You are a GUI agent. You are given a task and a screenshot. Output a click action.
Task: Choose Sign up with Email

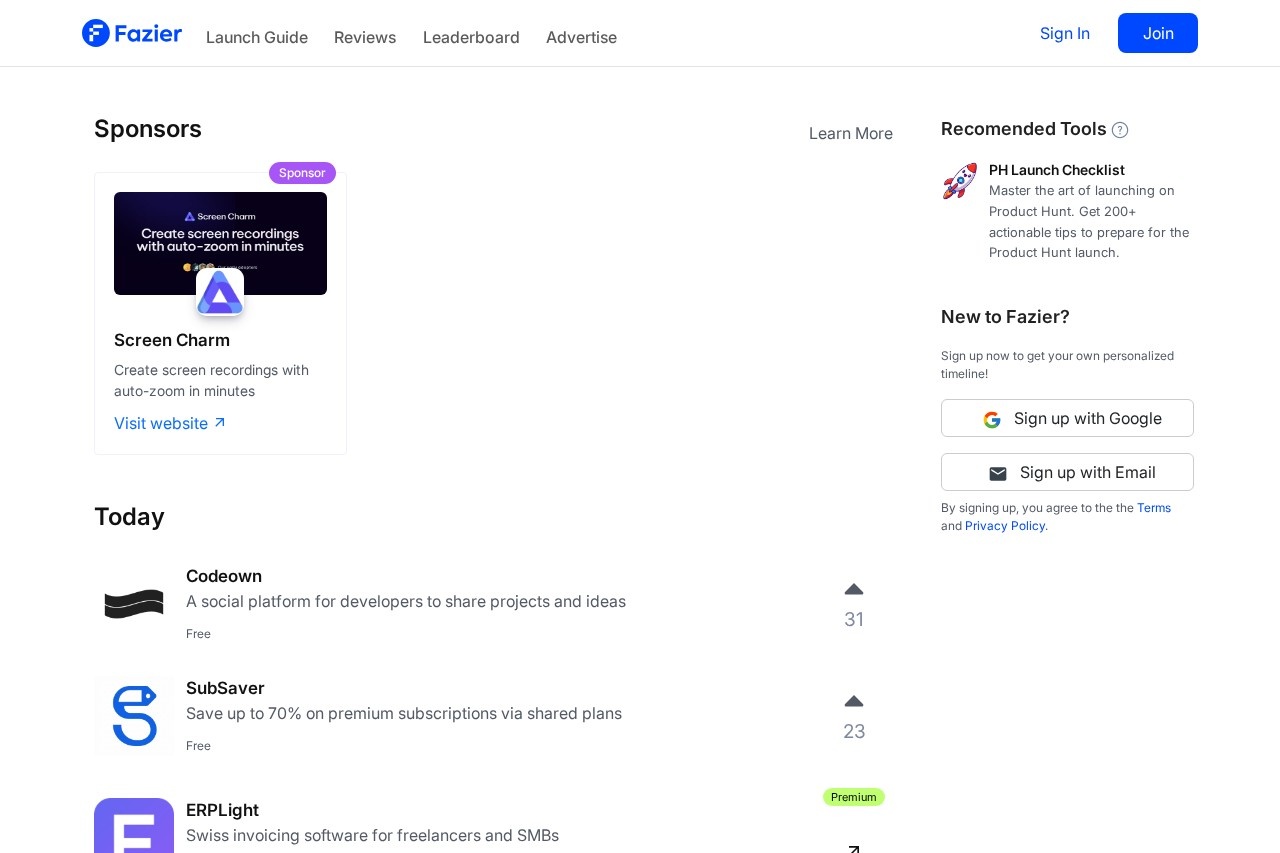coord(1067,472)
